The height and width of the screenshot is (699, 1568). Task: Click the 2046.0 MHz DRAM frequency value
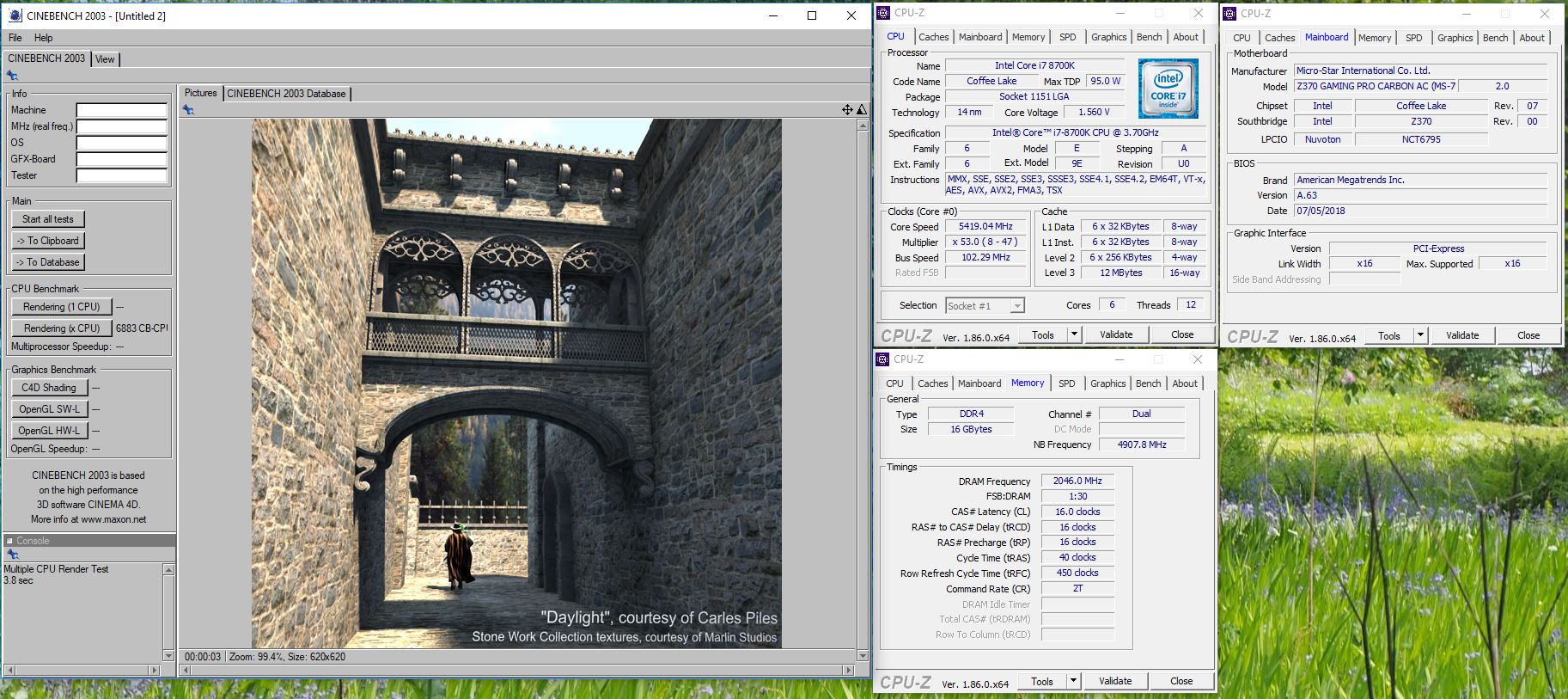1077,481
